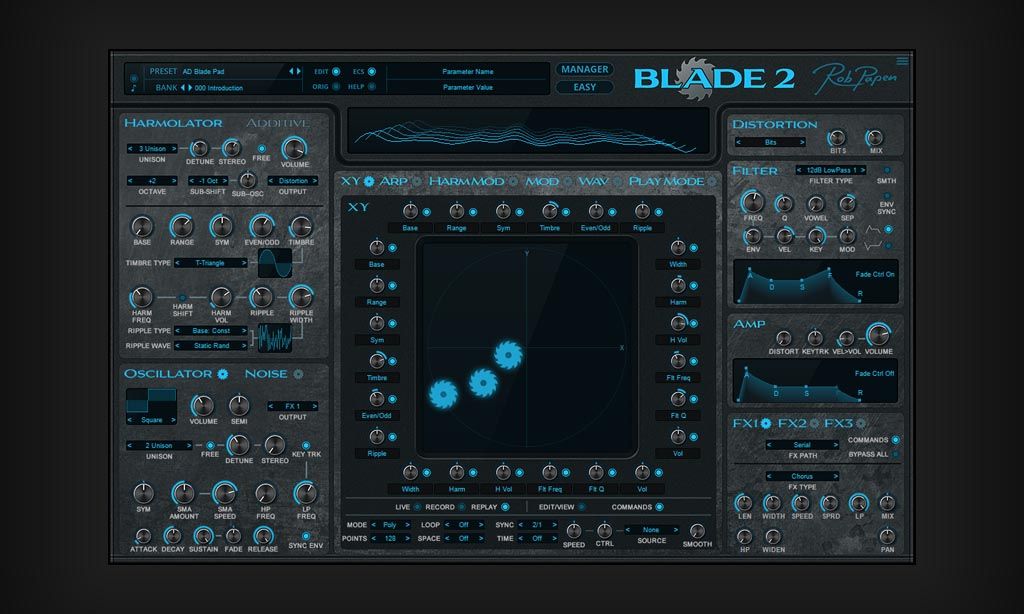The image size is (1024, 614).
Task: Open the Harmolator Distortion output selector
Action: (293, 180)
